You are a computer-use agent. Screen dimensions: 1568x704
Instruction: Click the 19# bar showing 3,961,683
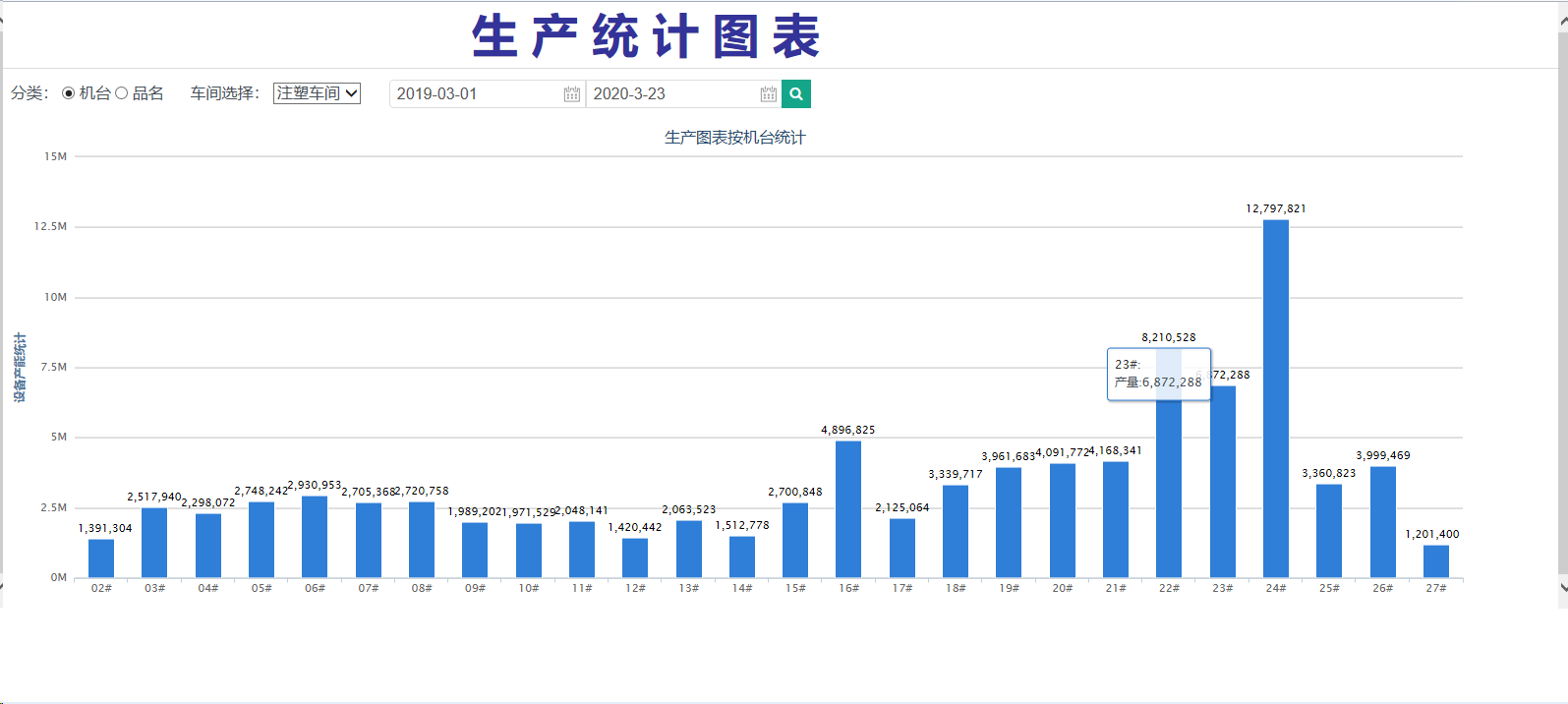1009,522
